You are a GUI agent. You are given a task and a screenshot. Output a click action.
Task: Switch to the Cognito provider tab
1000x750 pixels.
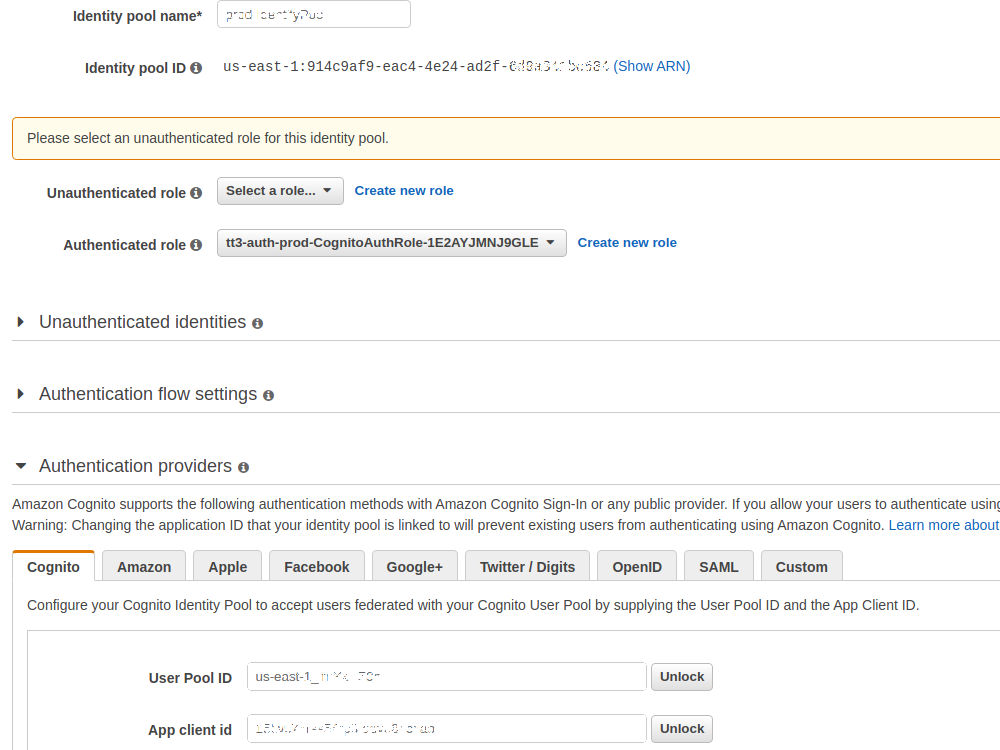point(54,566)
